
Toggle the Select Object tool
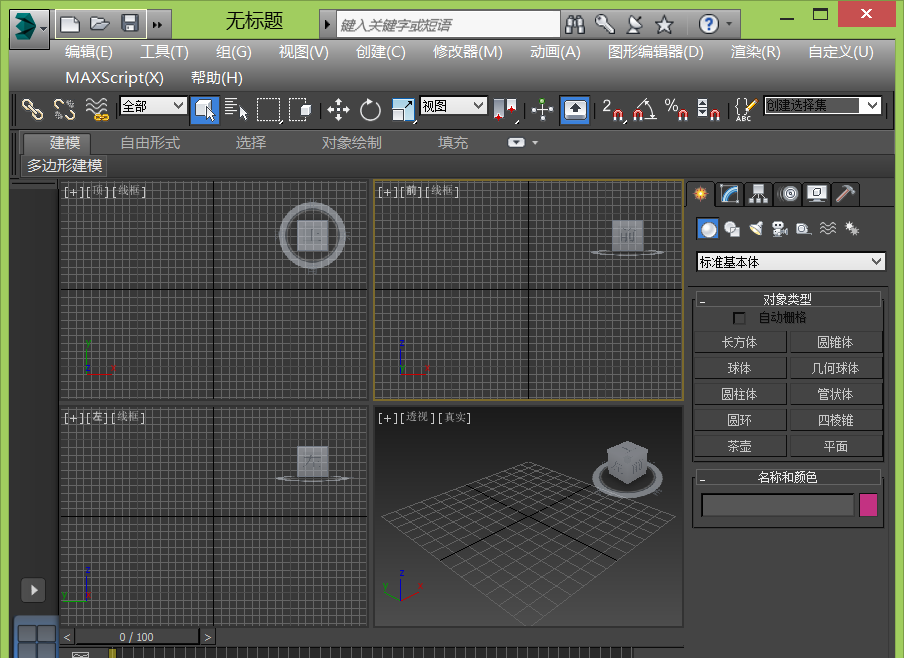click(205, 110)
